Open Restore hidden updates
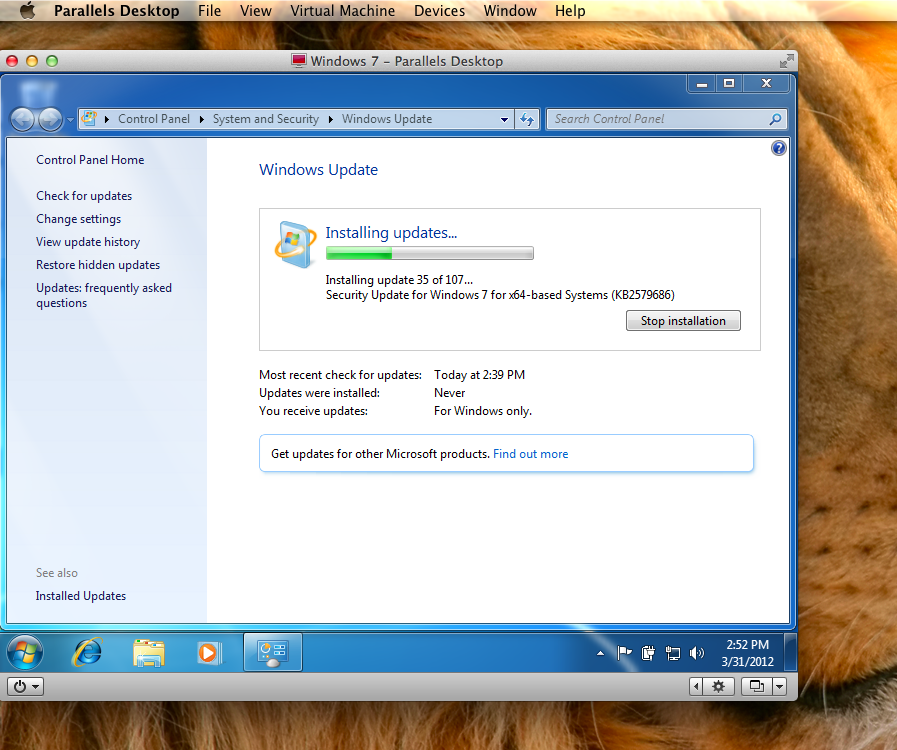The image size is (897, 750). pos(98,265)
